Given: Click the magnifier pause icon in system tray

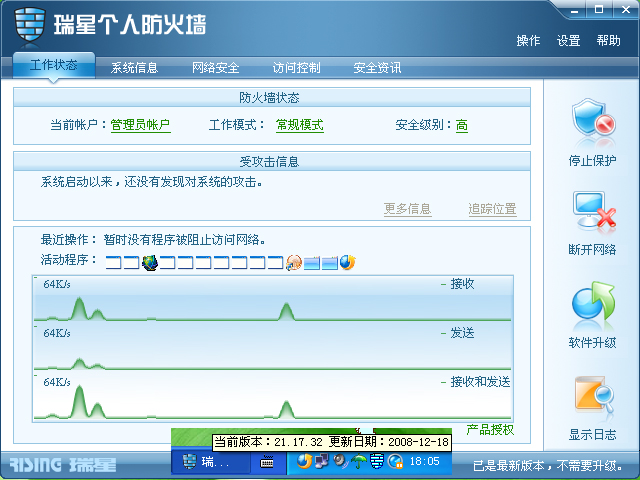Looking at the screenshot, I should coord(395,461).
